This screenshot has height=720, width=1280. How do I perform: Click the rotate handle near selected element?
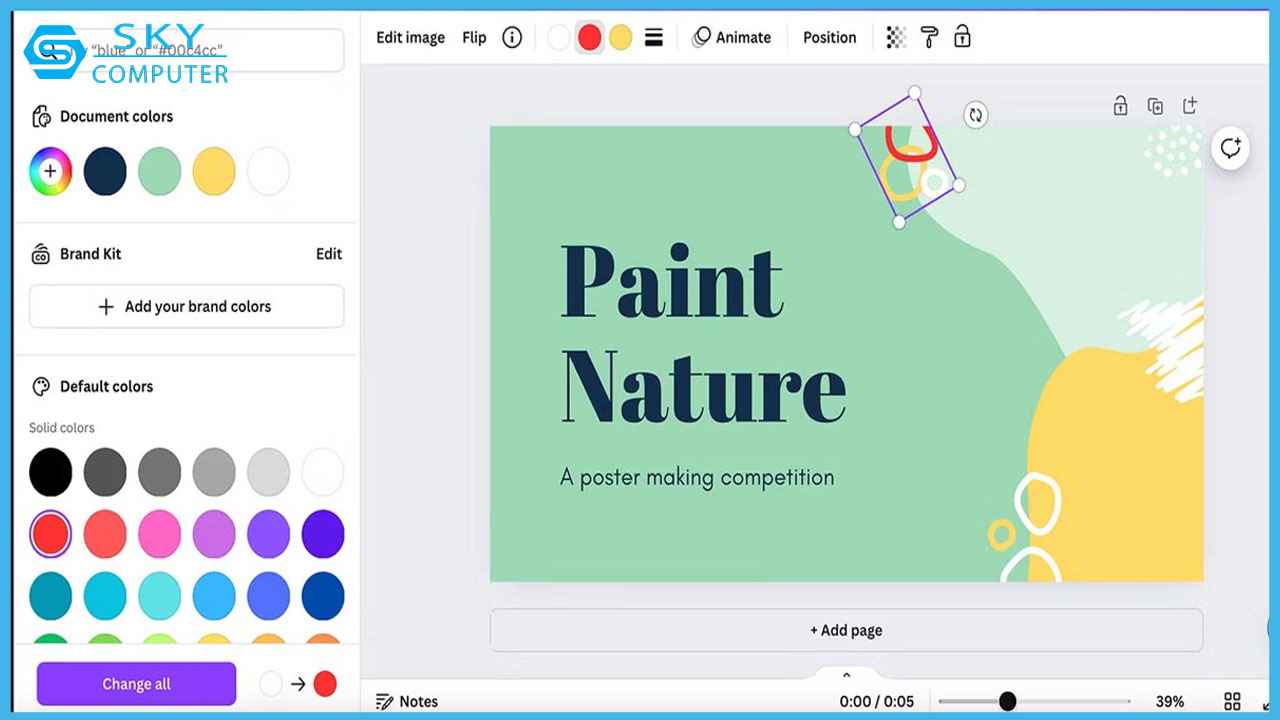(975, 115)
